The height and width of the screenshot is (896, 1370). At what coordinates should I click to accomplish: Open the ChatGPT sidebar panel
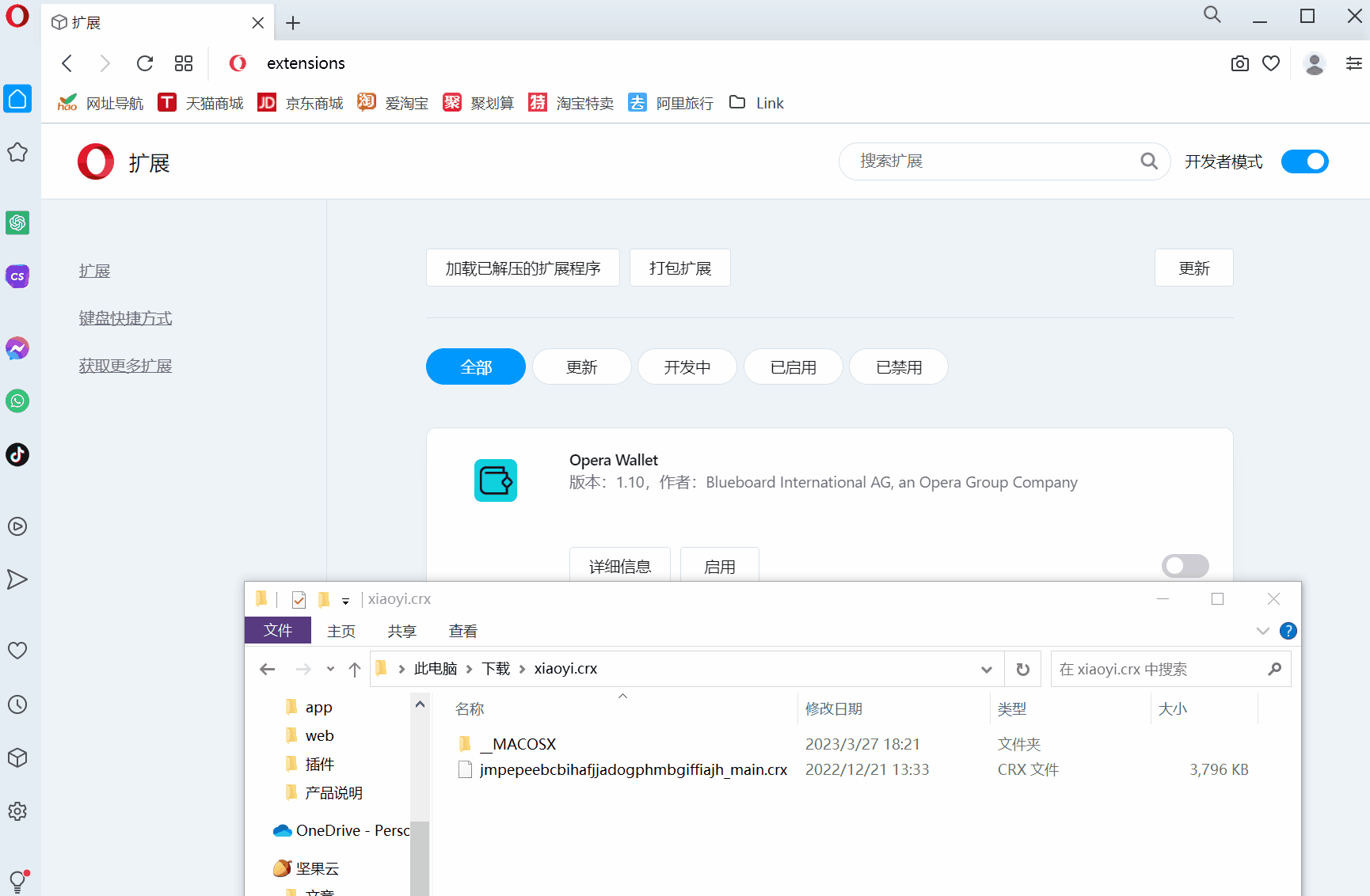tap(17, 223)
